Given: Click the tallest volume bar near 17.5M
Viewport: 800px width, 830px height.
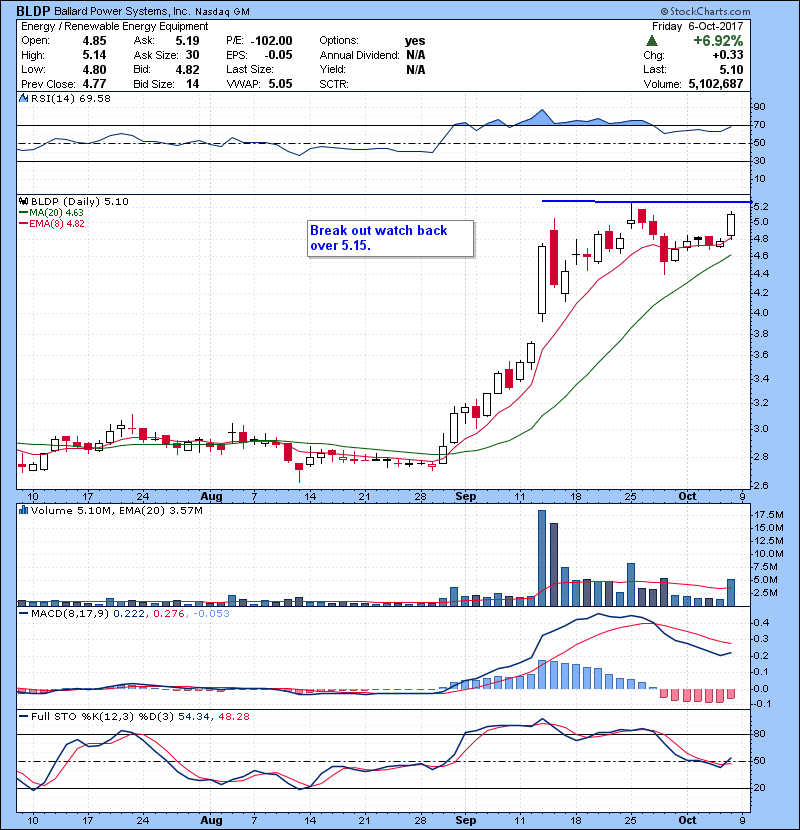Looking at the screenshot, I should [x=542, y=558].
